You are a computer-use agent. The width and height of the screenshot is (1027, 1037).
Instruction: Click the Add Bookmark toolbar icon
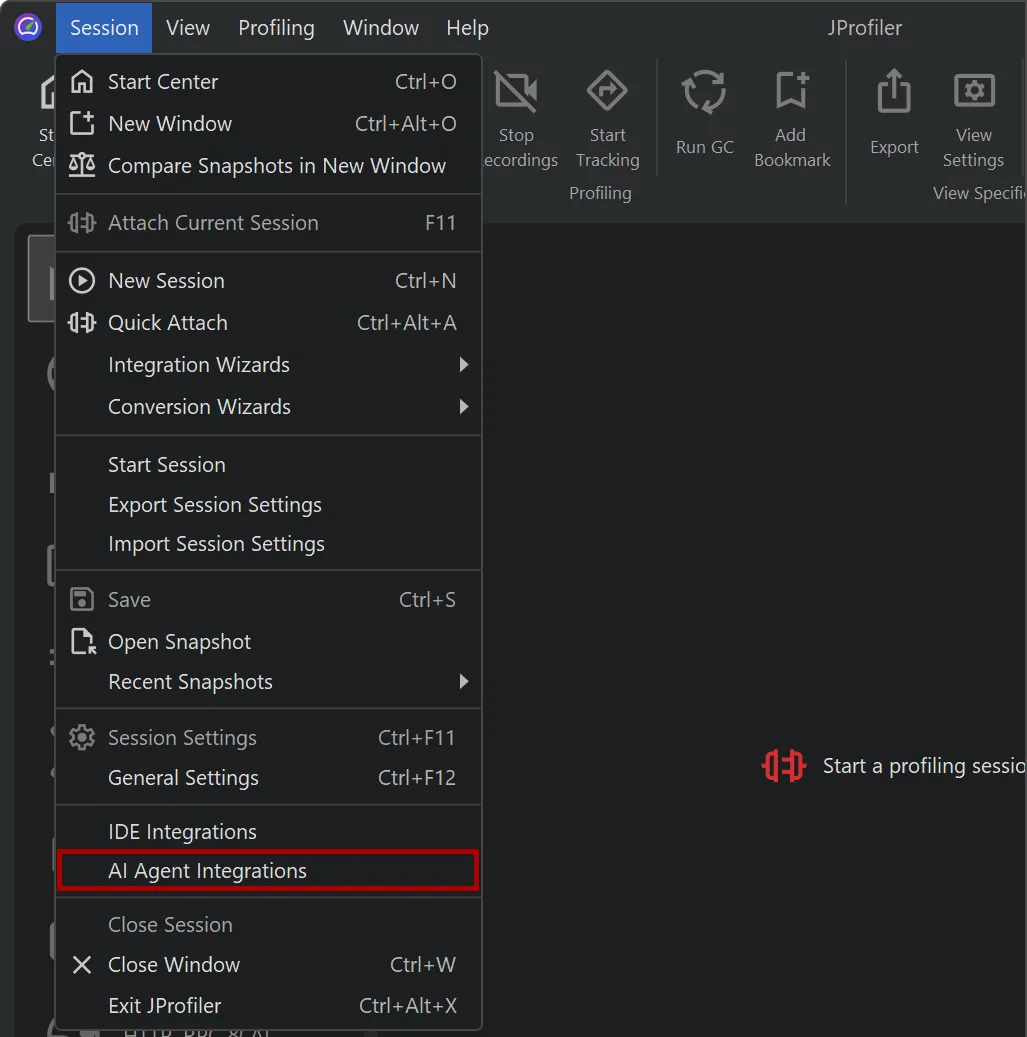(790, 90)
